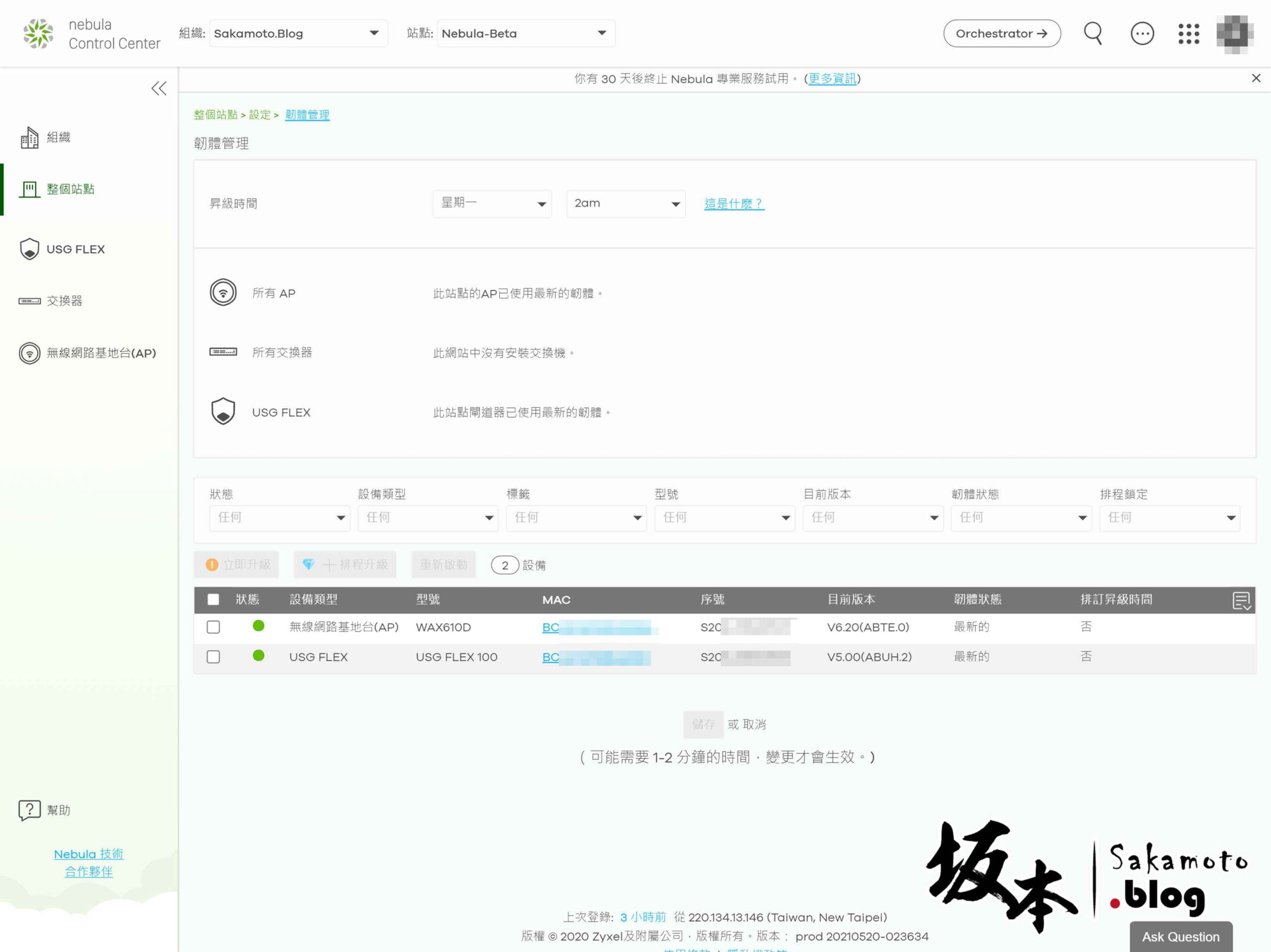Click the USG FLEX shield icon in sidebar
Viewport: 1271px width, 952px height.
29,249
